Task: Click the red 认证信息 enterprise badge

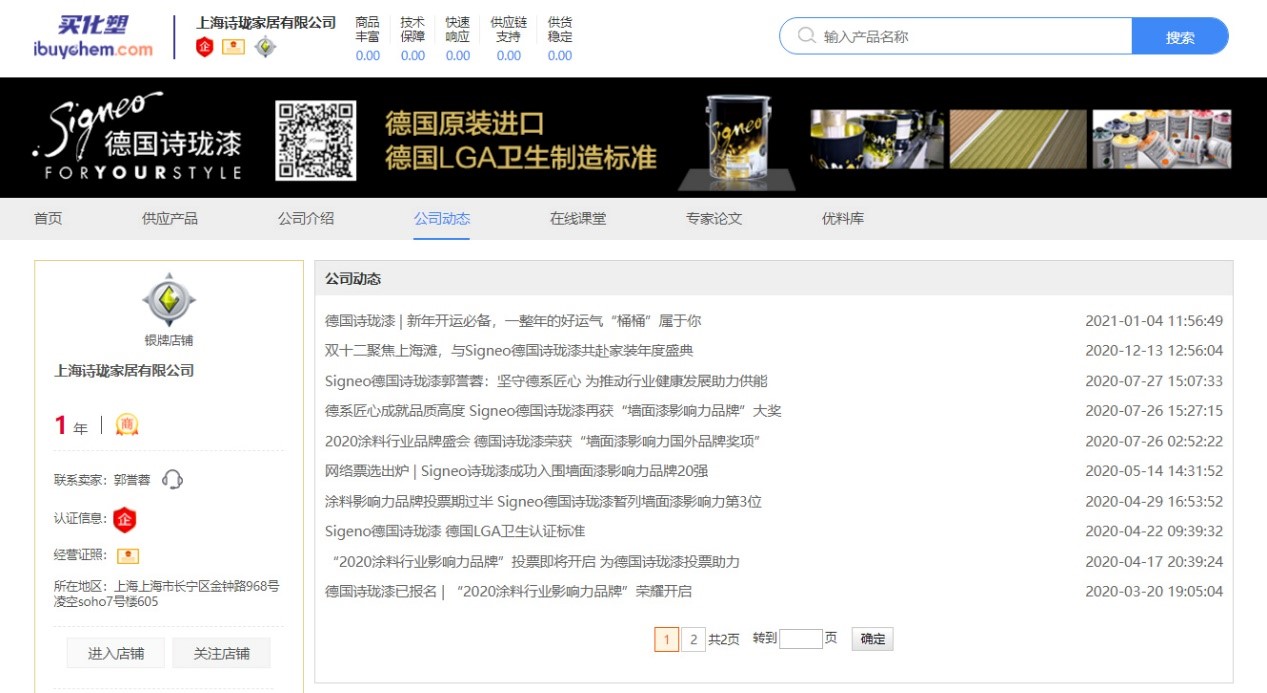Action: coord(124,519)
